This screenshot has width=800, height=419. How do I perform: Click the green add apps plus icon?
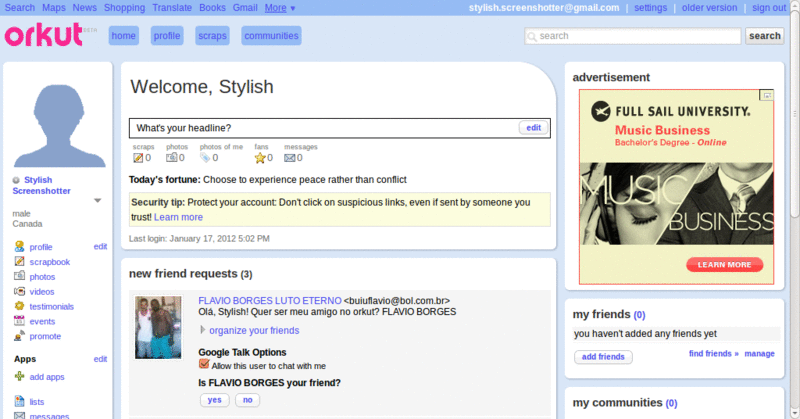[x=19, y=376]
